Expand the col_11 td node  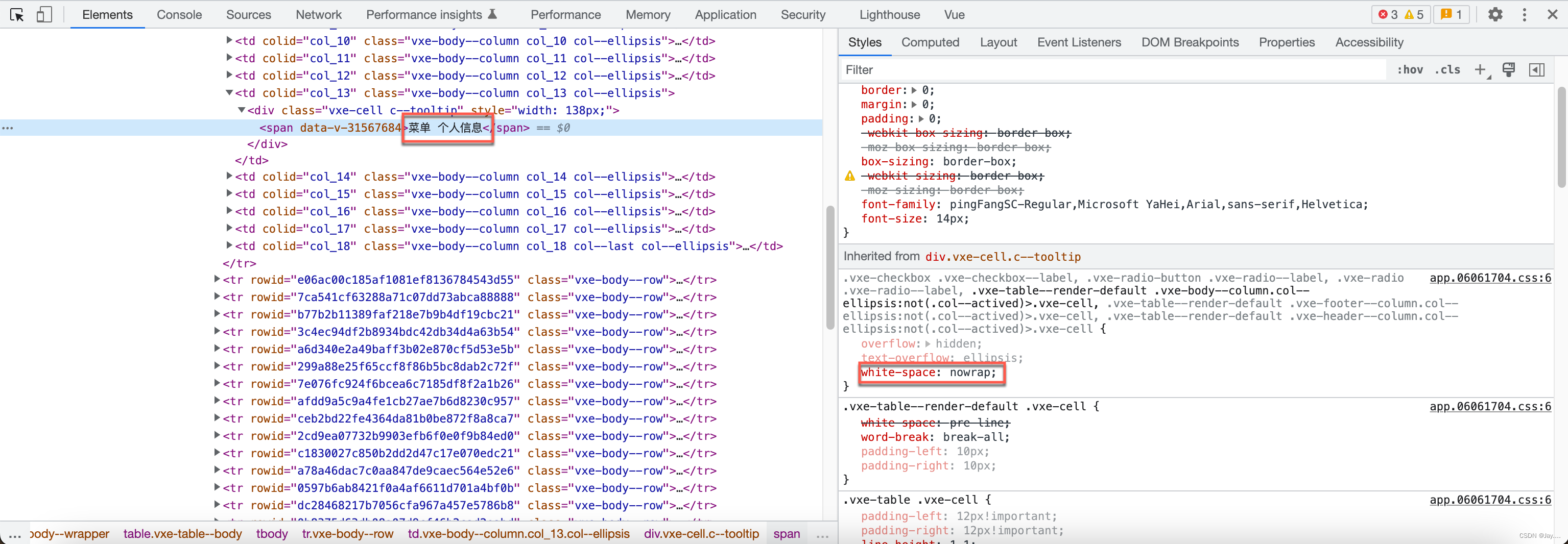(x=229, y=57)
